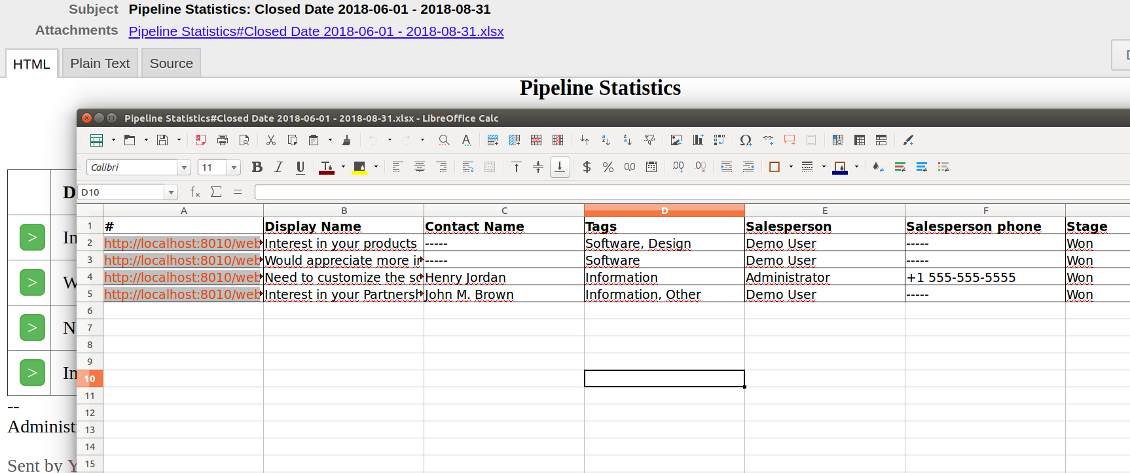Expand the Highlighting Color dropdown arrow
The width and height of the screenshot is (1130, 473).
coord(375,167)
